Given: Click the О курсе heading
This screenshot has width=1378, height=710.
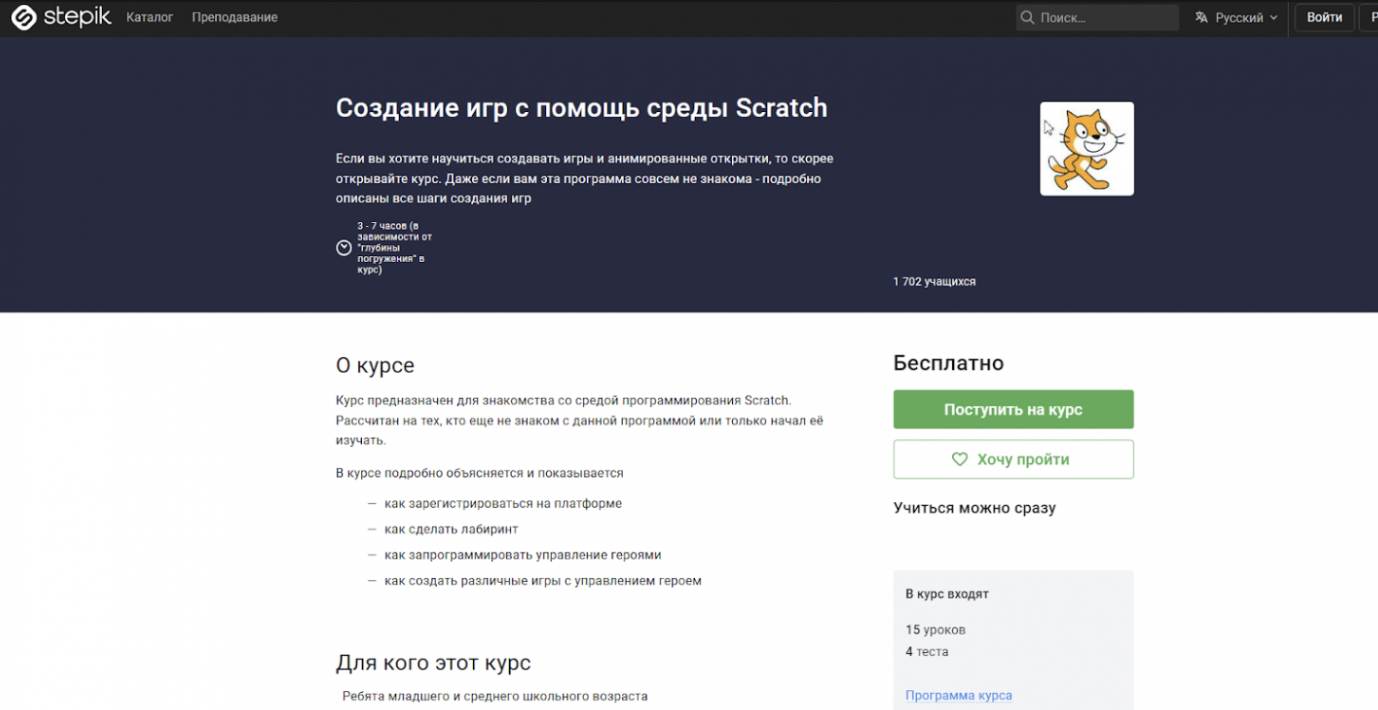Looking at the screenshot, I should 375,365.
